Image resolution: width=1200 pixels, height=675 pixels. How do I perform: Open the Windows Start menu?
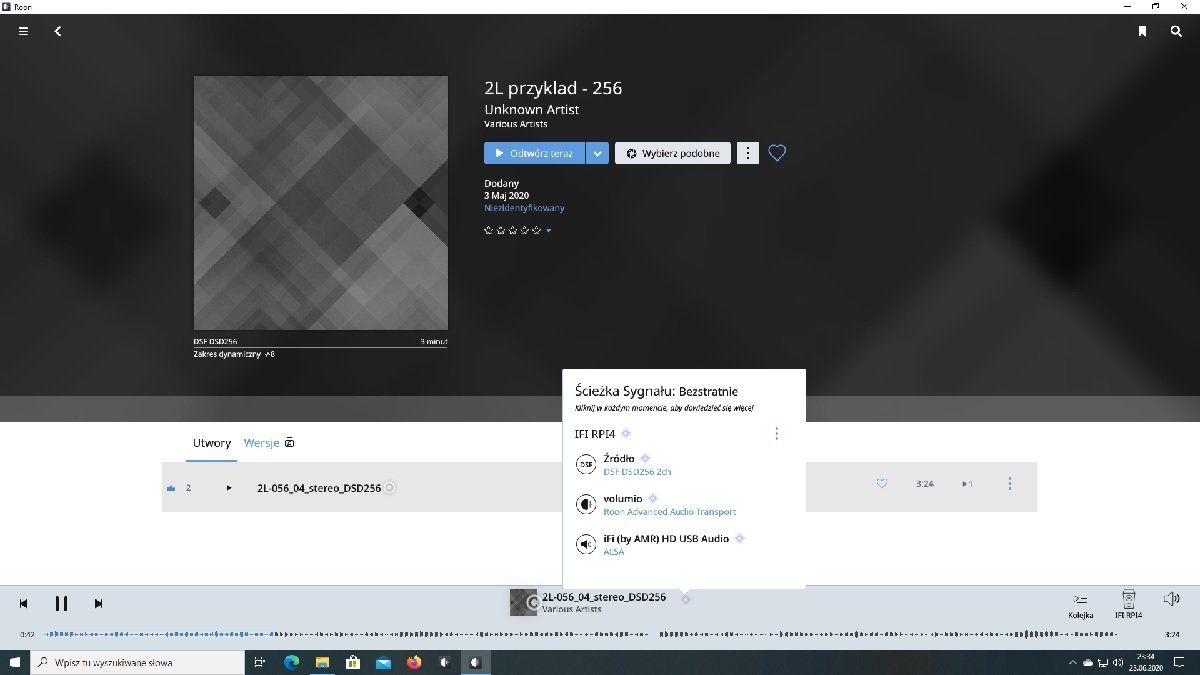(15, 662)
